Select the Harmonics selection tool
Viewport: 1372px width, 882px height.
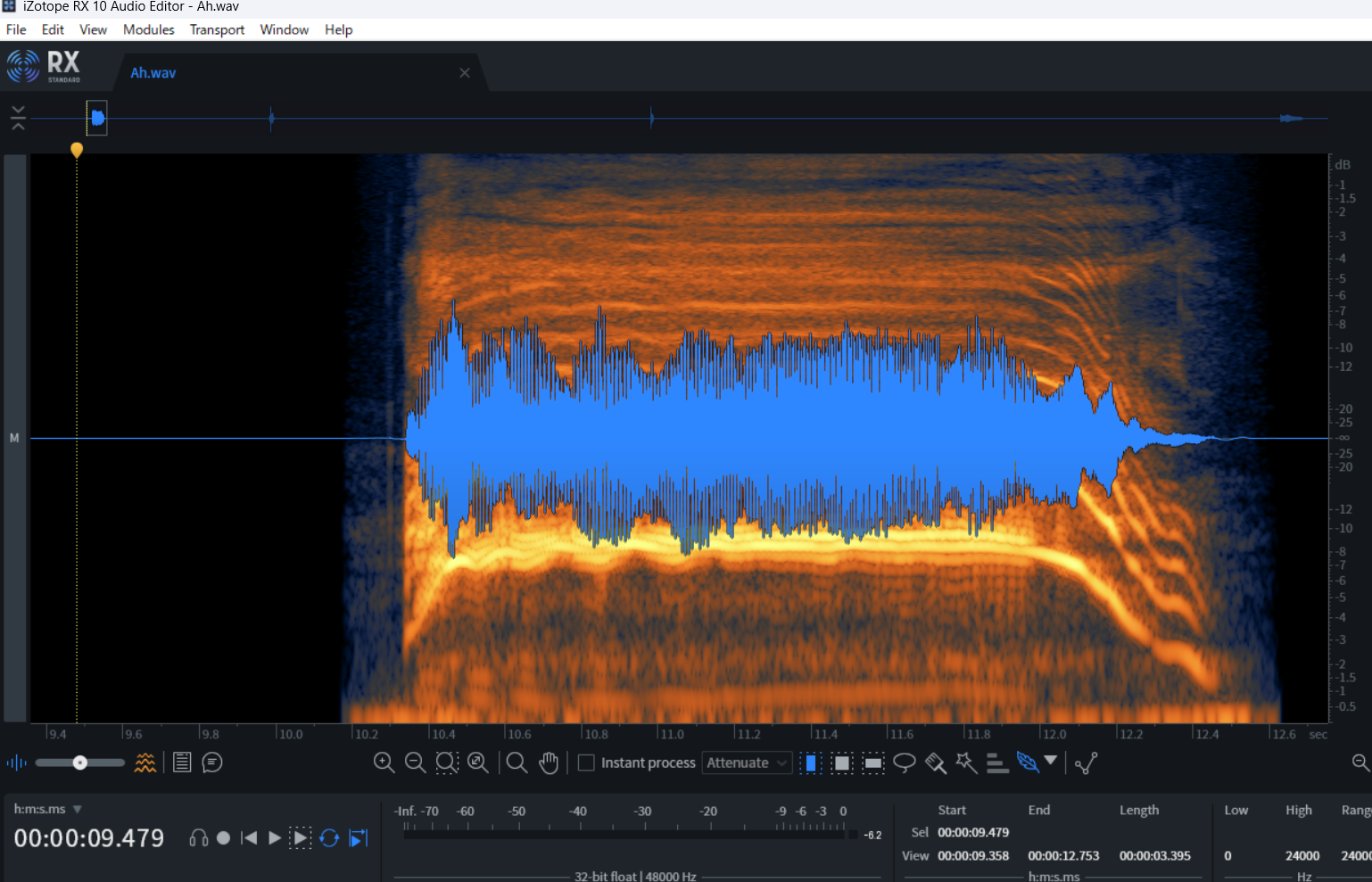pos(997,762)
